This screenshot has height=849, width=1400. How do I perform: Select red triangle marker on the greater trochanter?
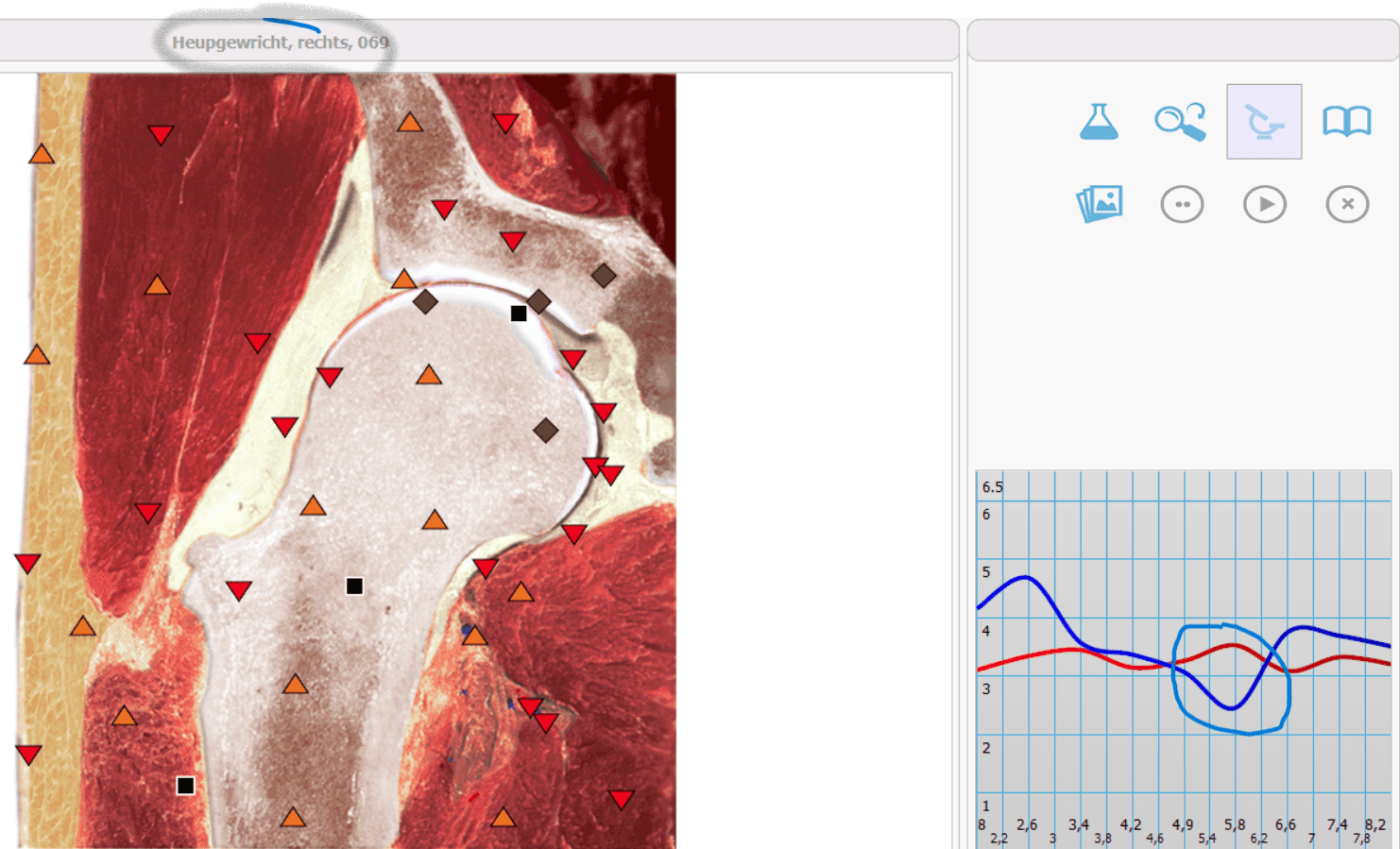(239, 591)
